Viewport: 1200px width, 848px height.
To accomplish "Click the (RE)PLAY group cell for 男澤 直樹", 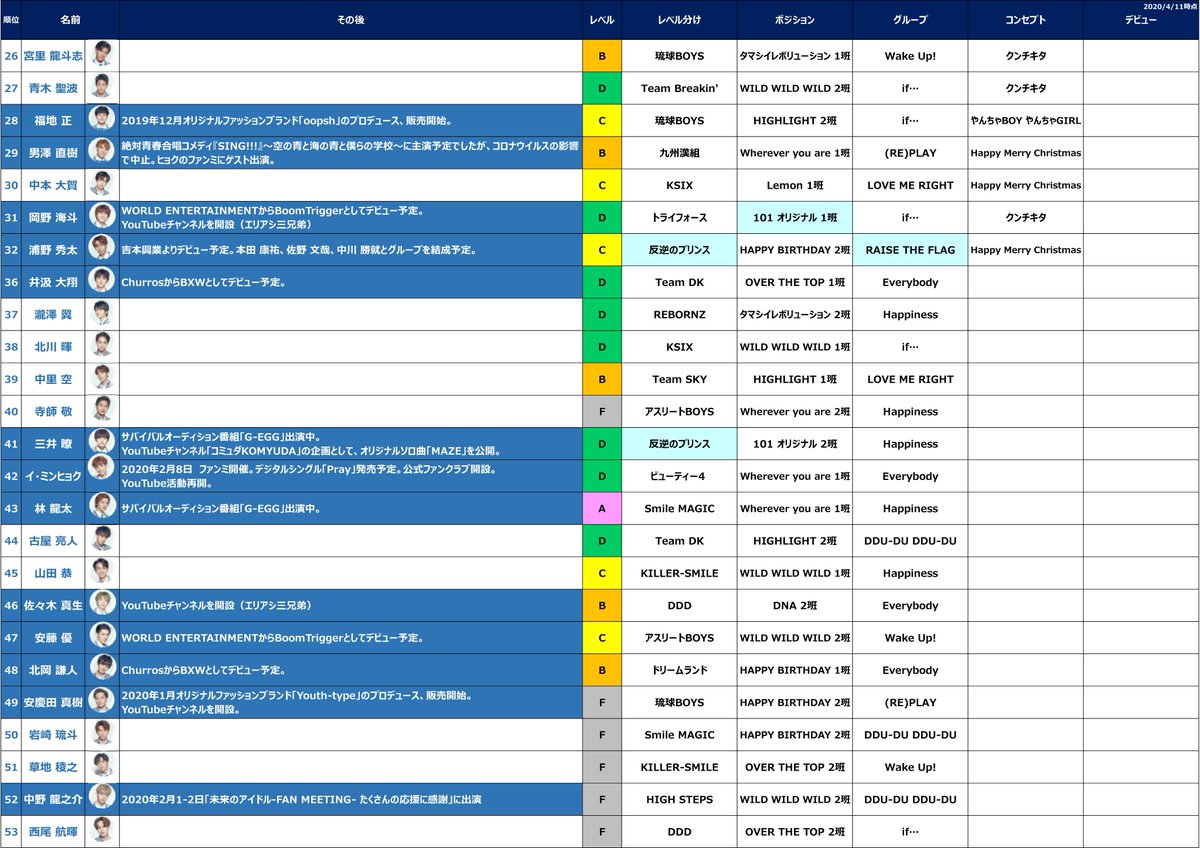I will 910,153.
